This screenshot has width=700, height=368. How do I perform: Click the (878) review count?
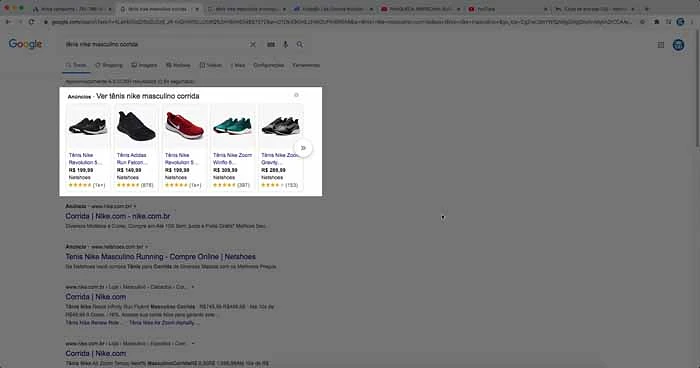[x=147, y=185]
